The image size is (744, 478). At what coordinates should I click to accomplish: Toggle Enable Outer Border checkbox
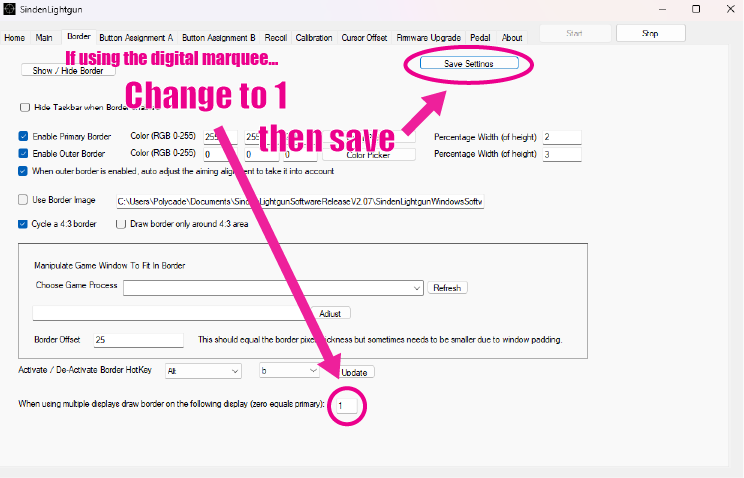click(23, 153)
